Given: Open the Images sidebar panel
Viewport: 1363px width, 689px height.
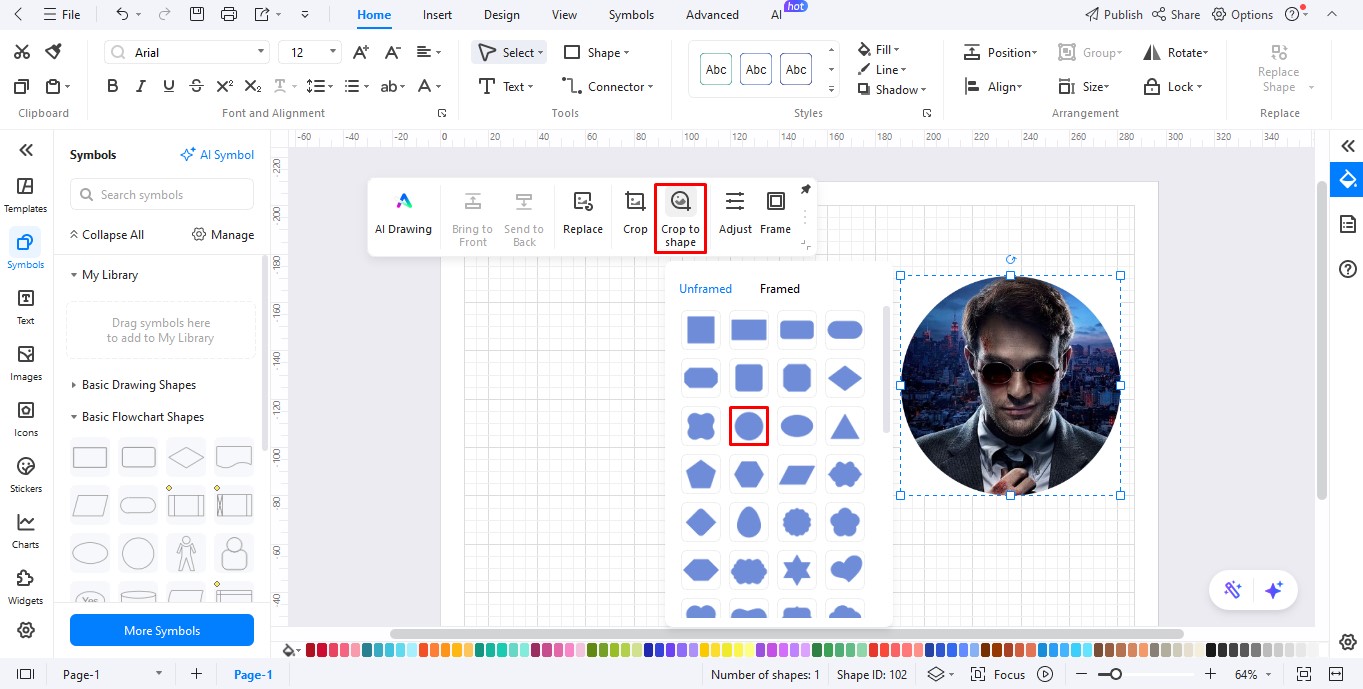Looking at the screenshot, I should click(x=26, y=363).
